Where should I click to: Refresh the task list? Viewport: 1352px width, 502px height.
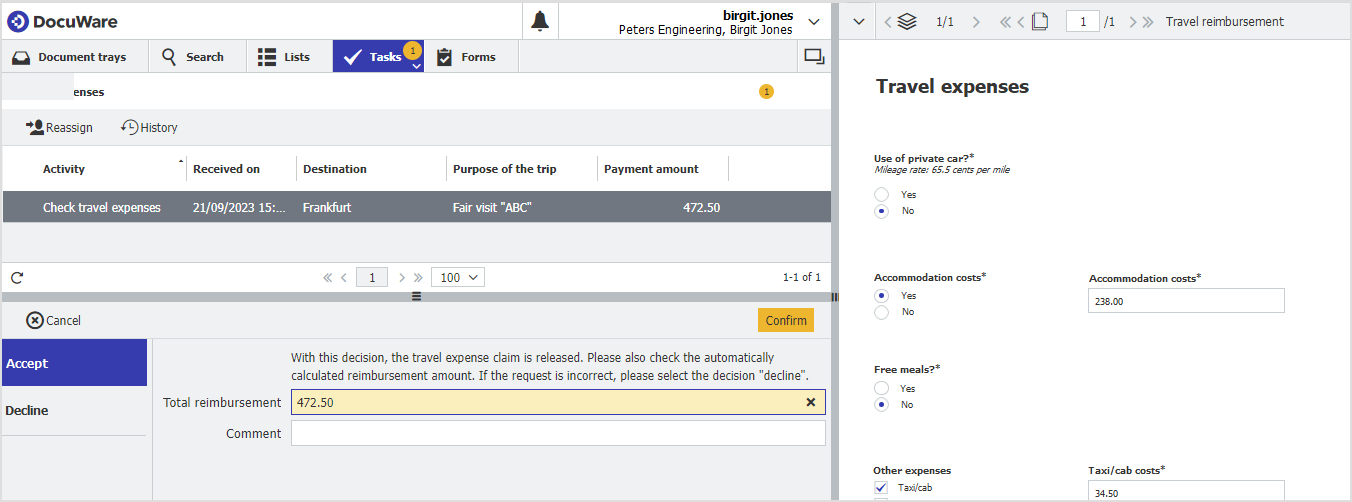click(17, 278)
